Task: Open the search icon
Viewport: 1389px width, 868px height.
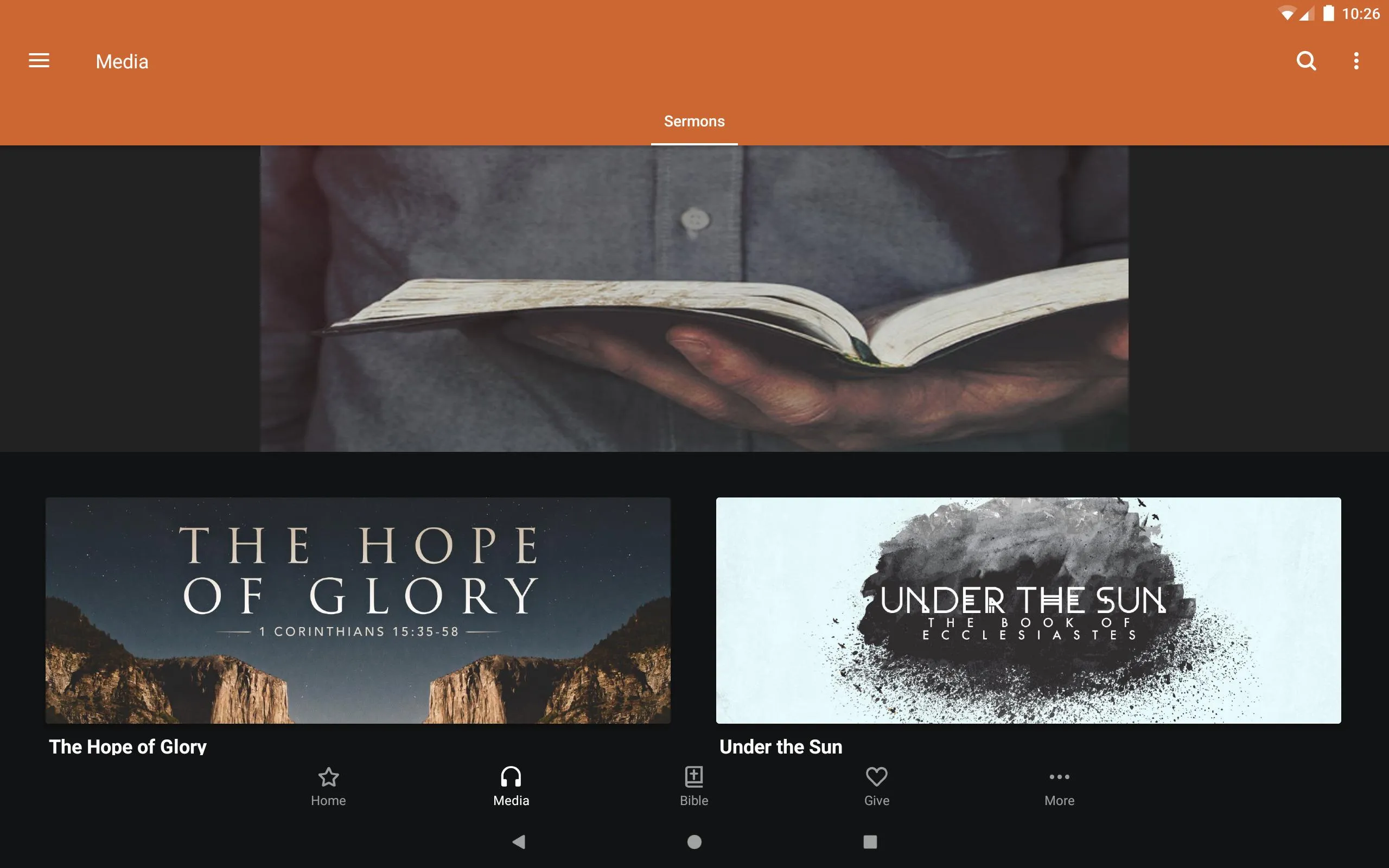Action: click(1306, 60)
